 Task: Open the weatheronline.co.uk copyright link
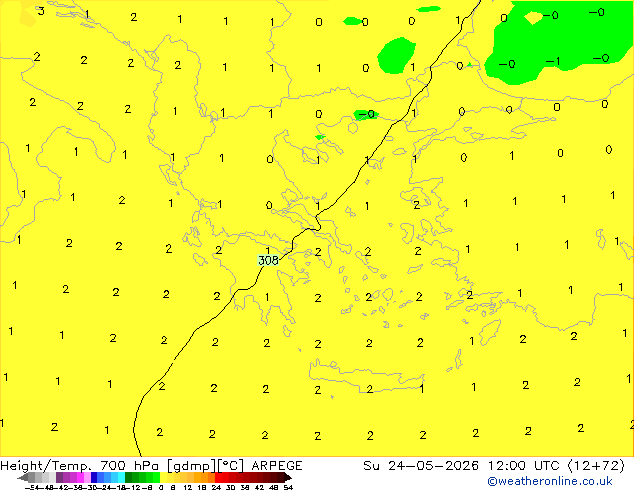pyautogui.click(x=549, y=481)
